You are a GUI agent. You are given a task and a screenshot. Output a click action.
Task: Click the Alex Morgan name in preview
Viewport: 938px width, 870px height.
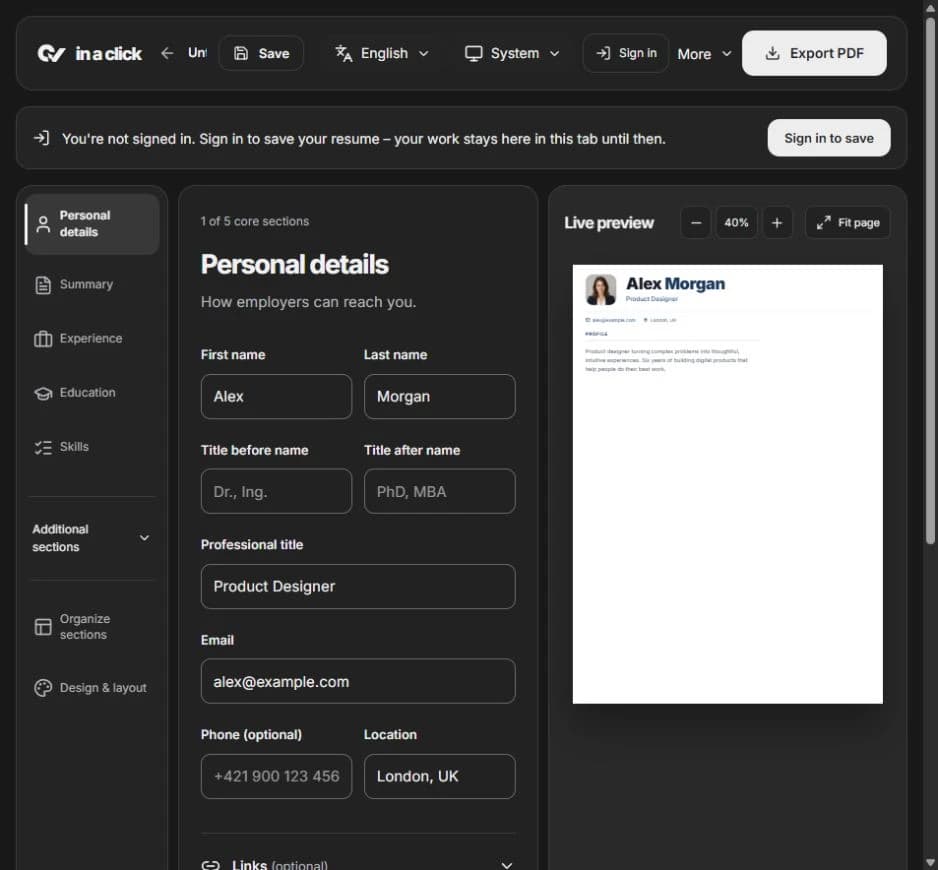point(675,284)
